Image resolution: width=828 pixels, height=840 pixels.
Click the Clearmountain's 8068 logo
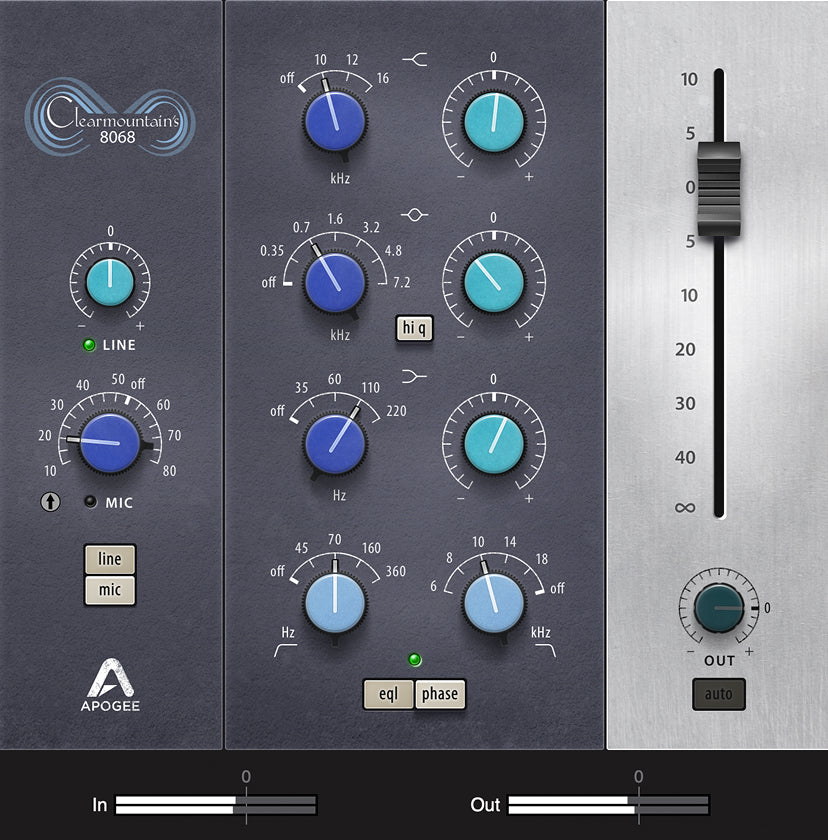pos(110,117)
